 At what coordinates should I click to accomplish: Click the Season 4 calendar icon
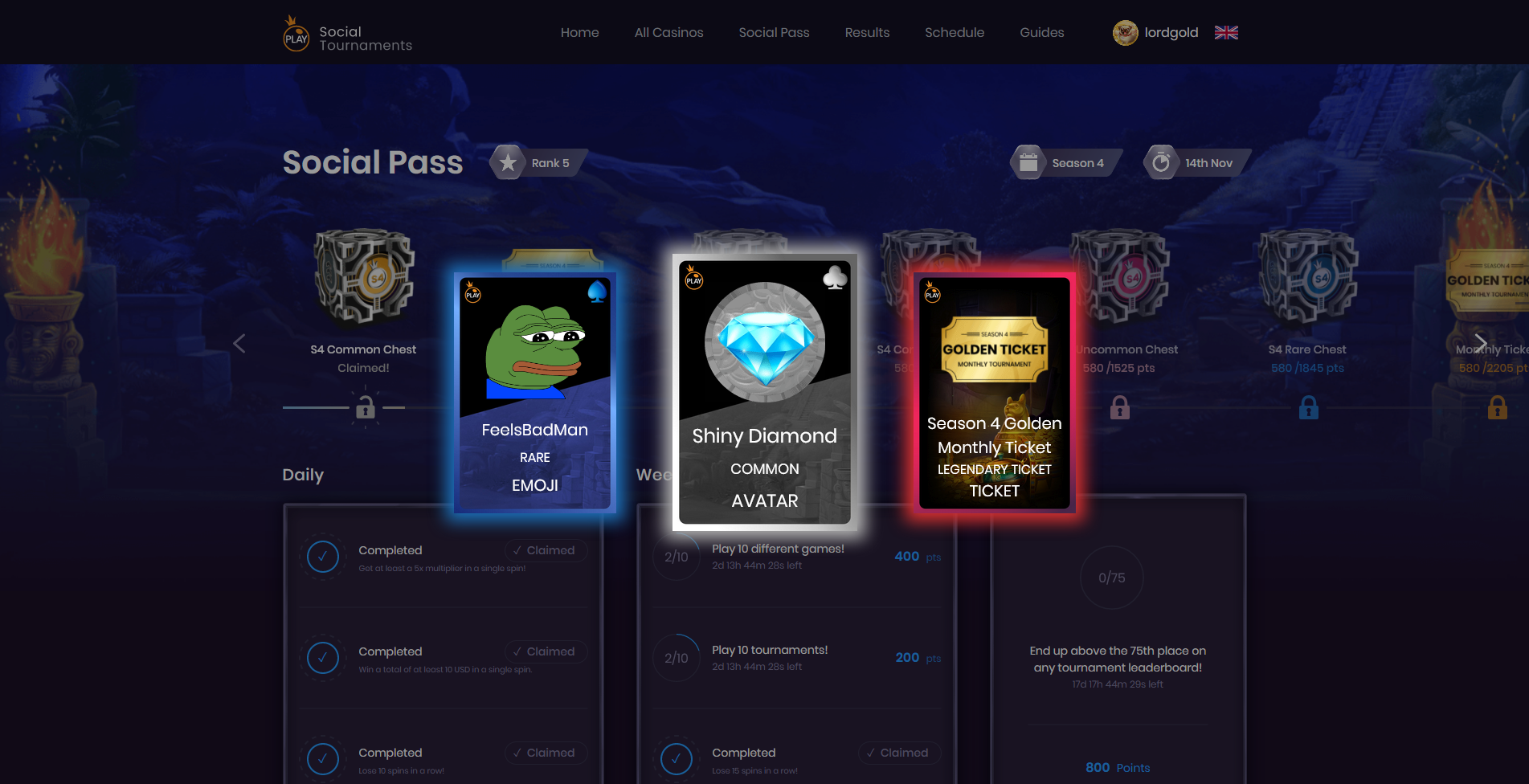point(1028,163)
